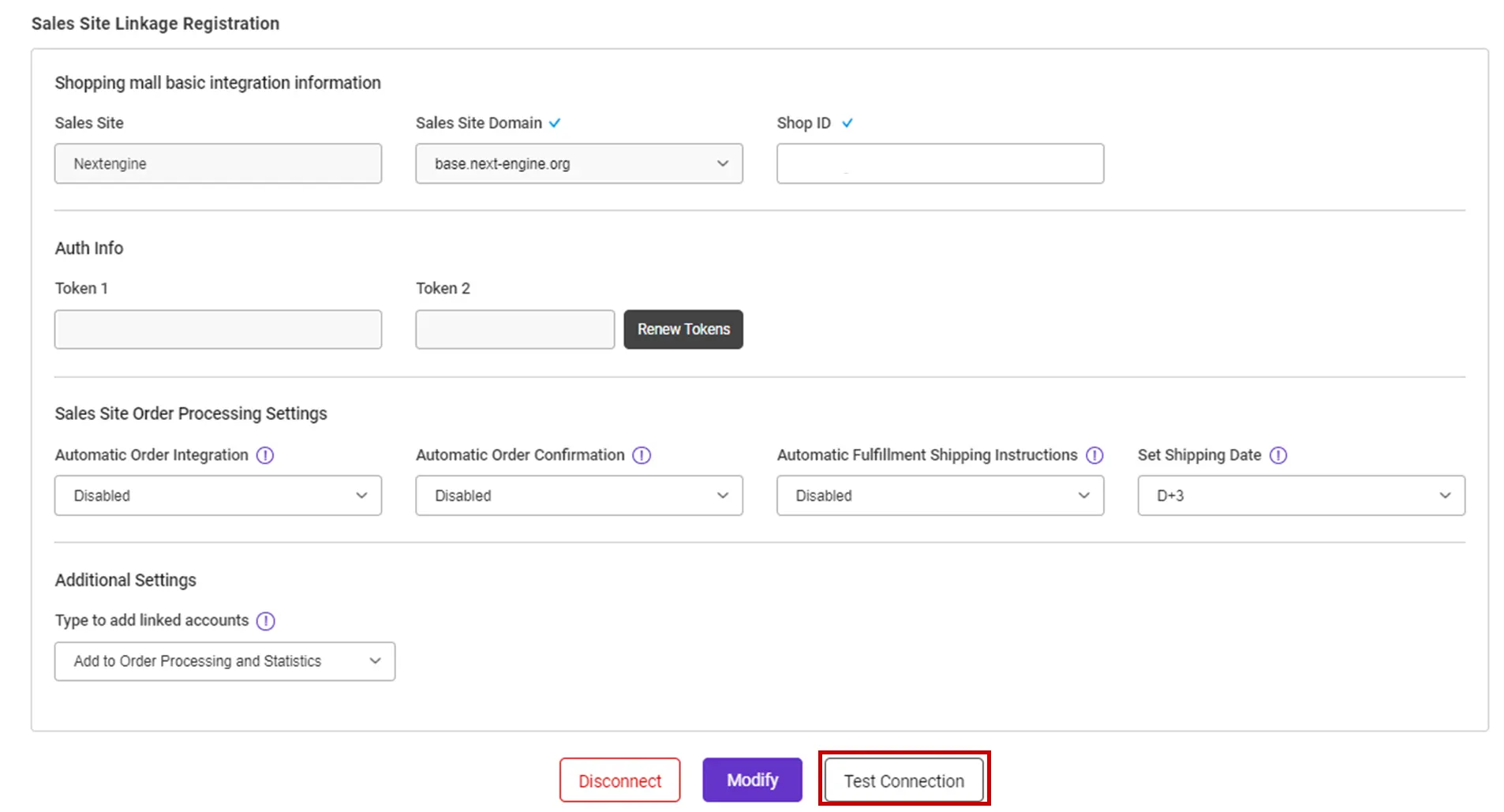Focus the Token 2 text field

(x=514, y=330)
